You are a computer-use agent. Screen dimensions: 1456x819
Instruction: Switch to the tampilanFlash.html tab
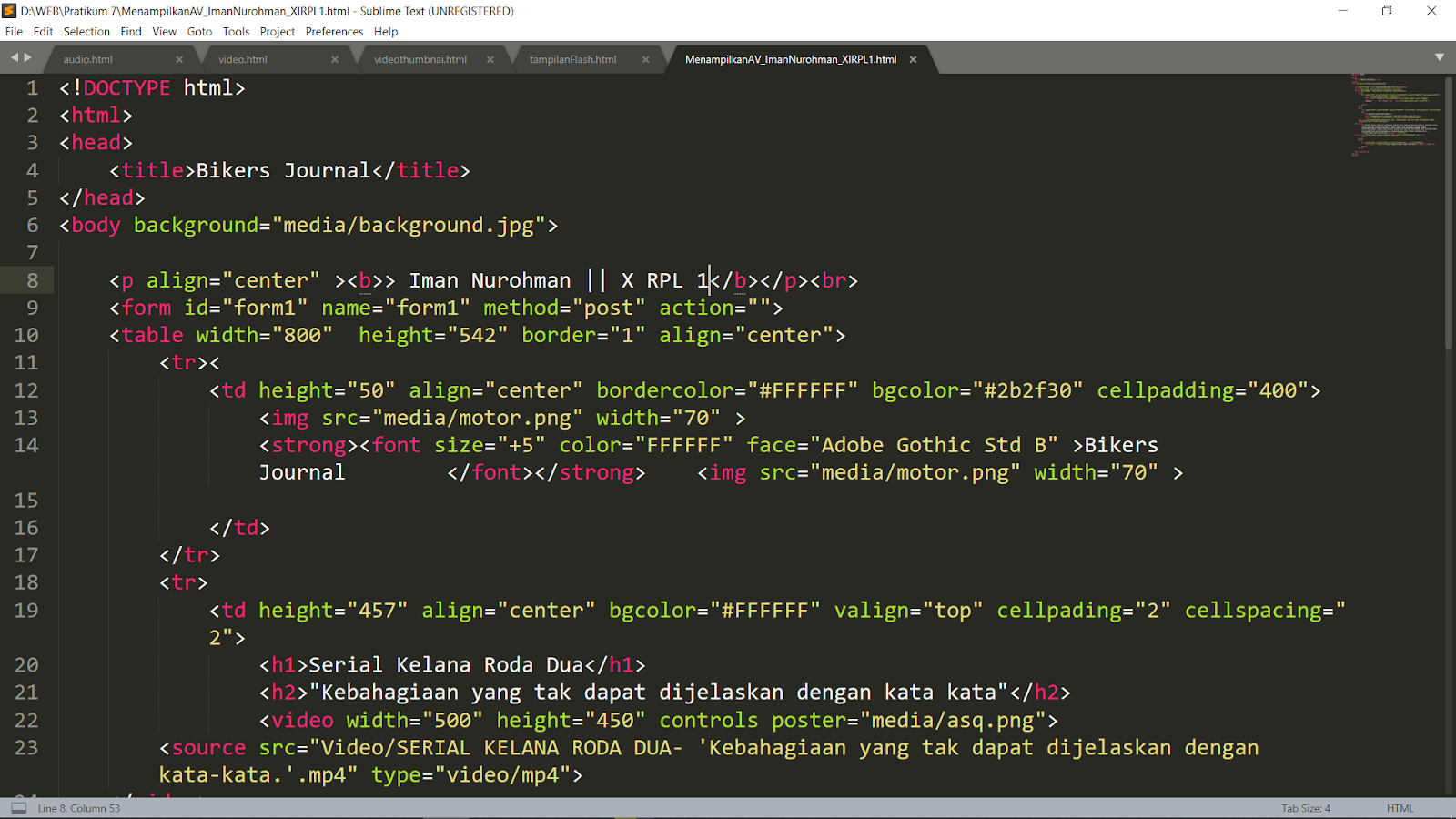[573, 58]
